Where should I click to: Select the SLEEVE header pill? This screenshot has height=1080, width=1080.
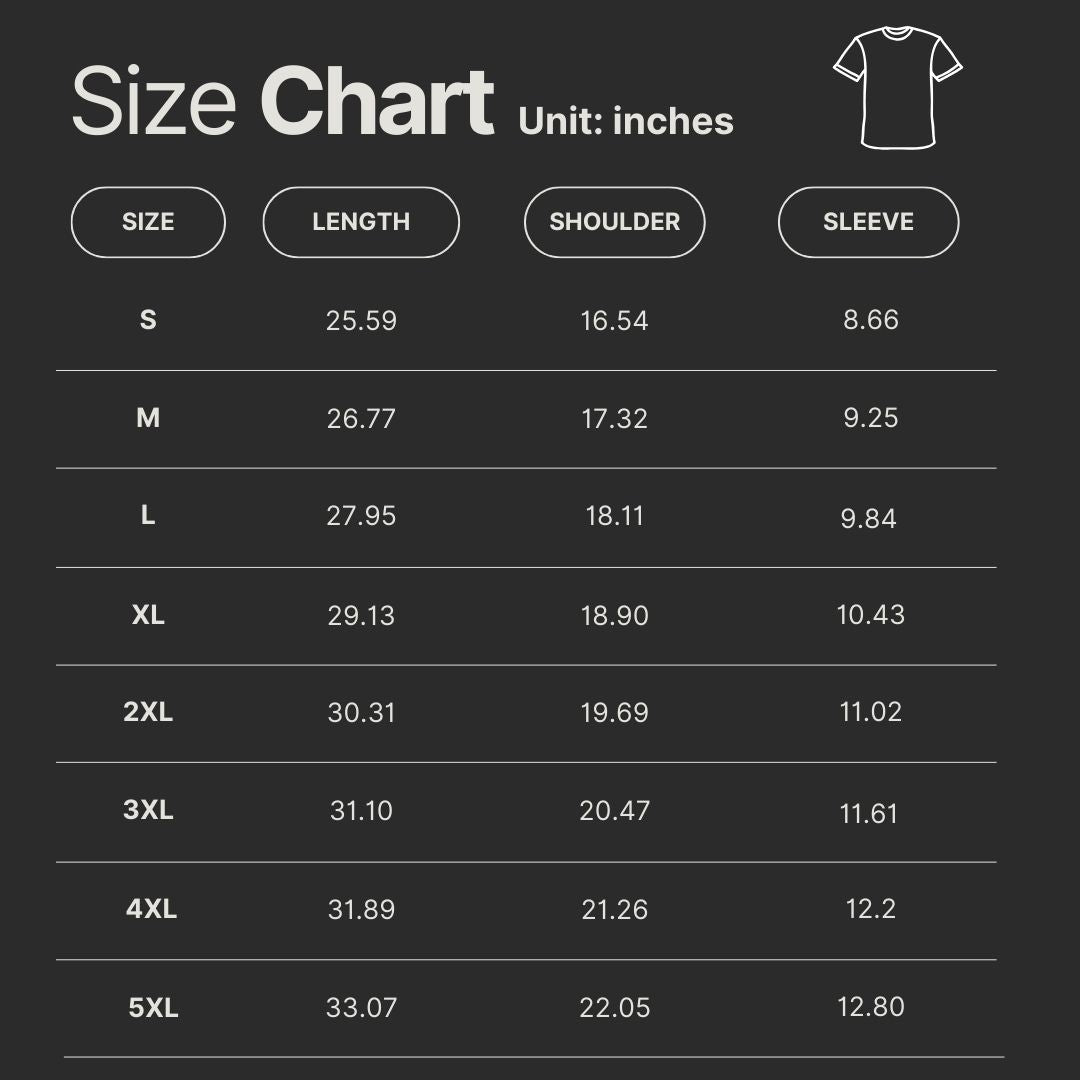(869, 222)
